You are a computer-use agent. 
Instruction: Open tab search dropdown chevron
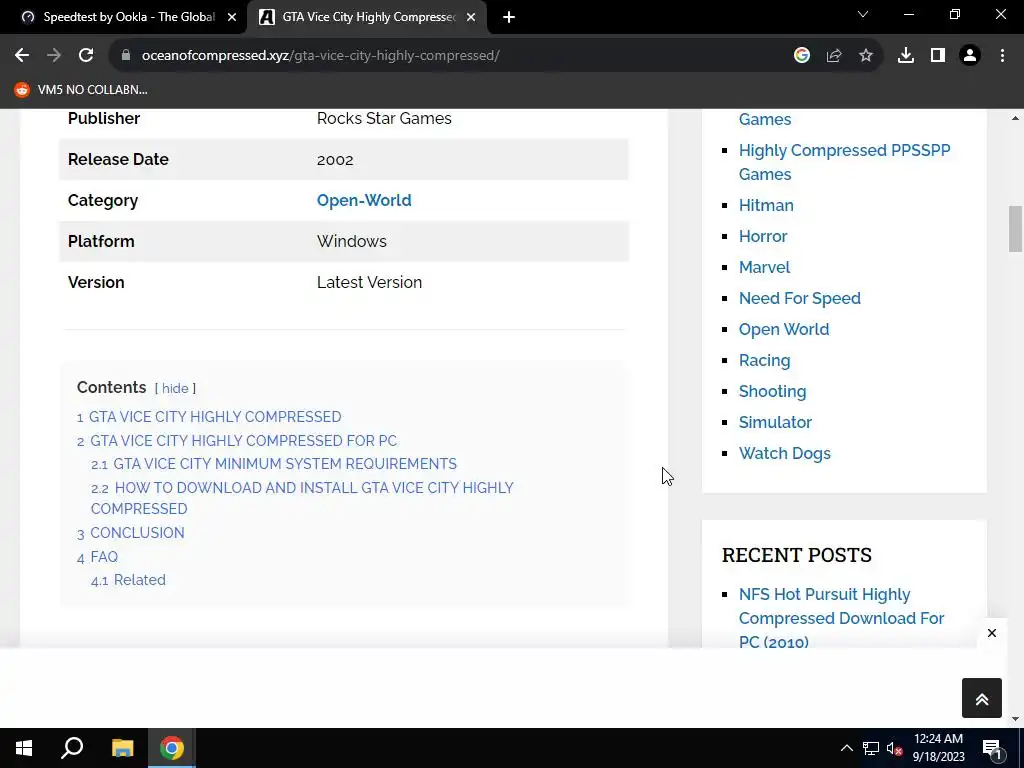click(x=862, y=14)
